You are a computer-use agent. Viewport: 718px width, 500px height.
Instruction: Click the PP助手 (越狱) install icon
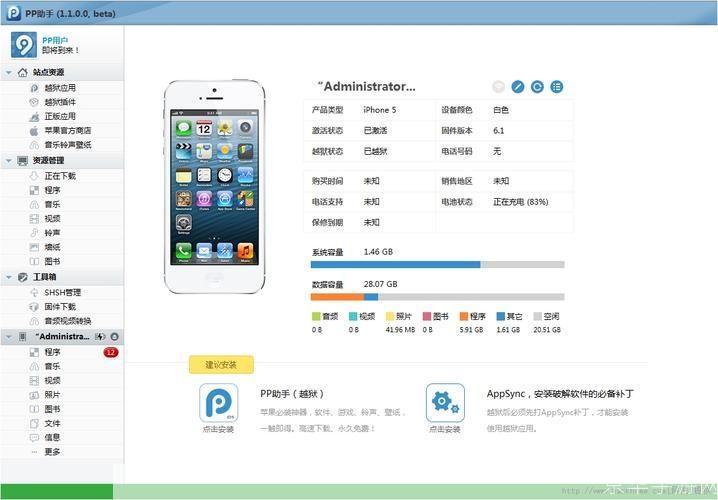(218, 403)
